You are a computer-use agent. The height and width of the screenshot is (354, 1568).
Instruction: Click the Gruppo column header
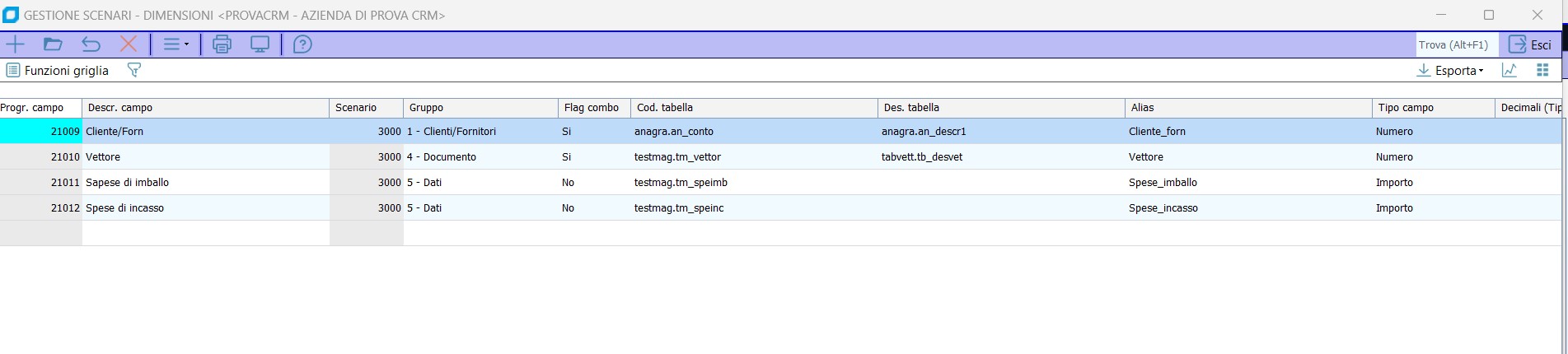coord(480,108)
